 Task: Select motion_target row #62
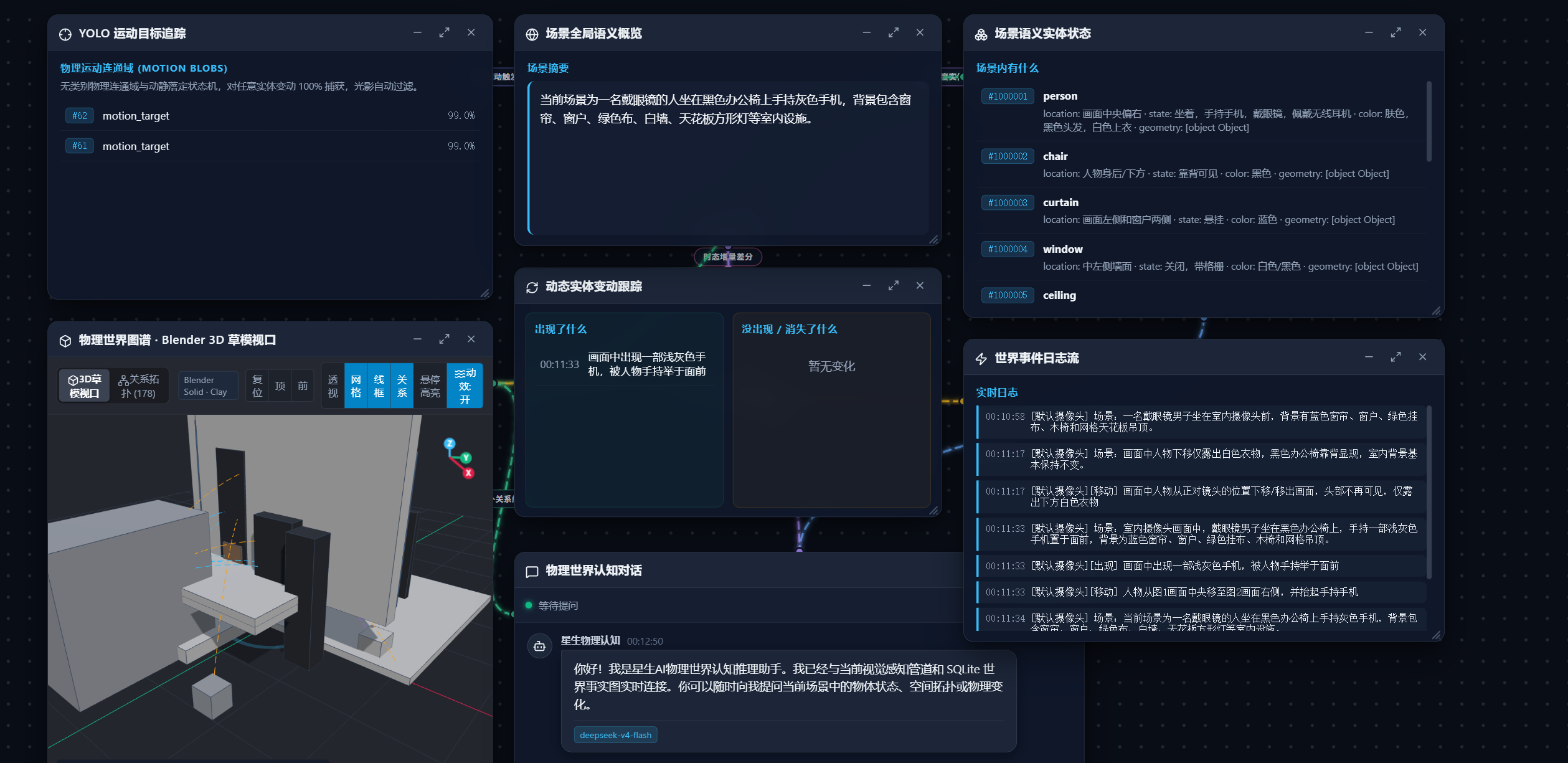tap(270, 116)
